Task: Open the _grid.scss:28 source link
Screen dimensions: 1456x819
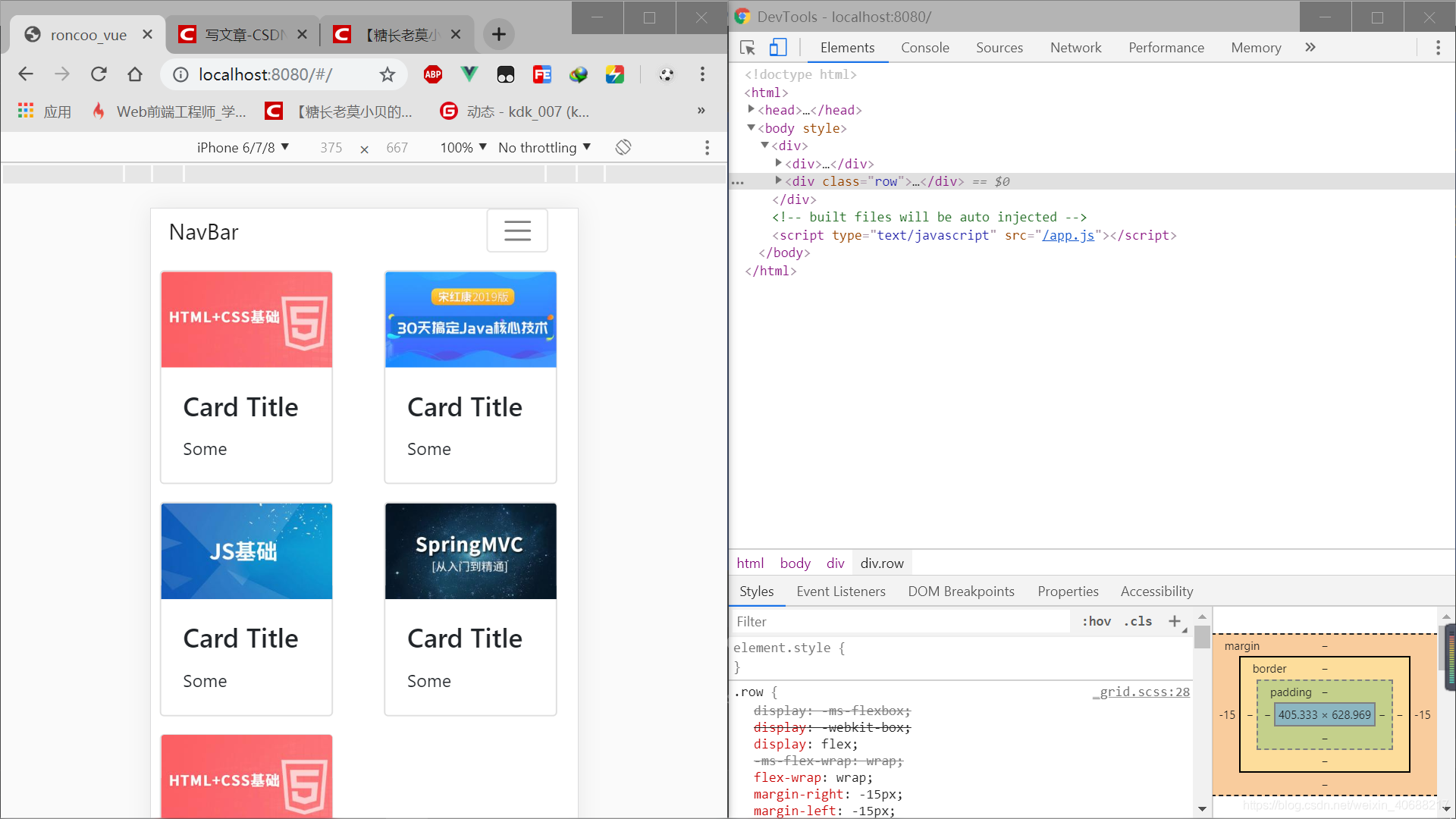Action: point(1141,692)
